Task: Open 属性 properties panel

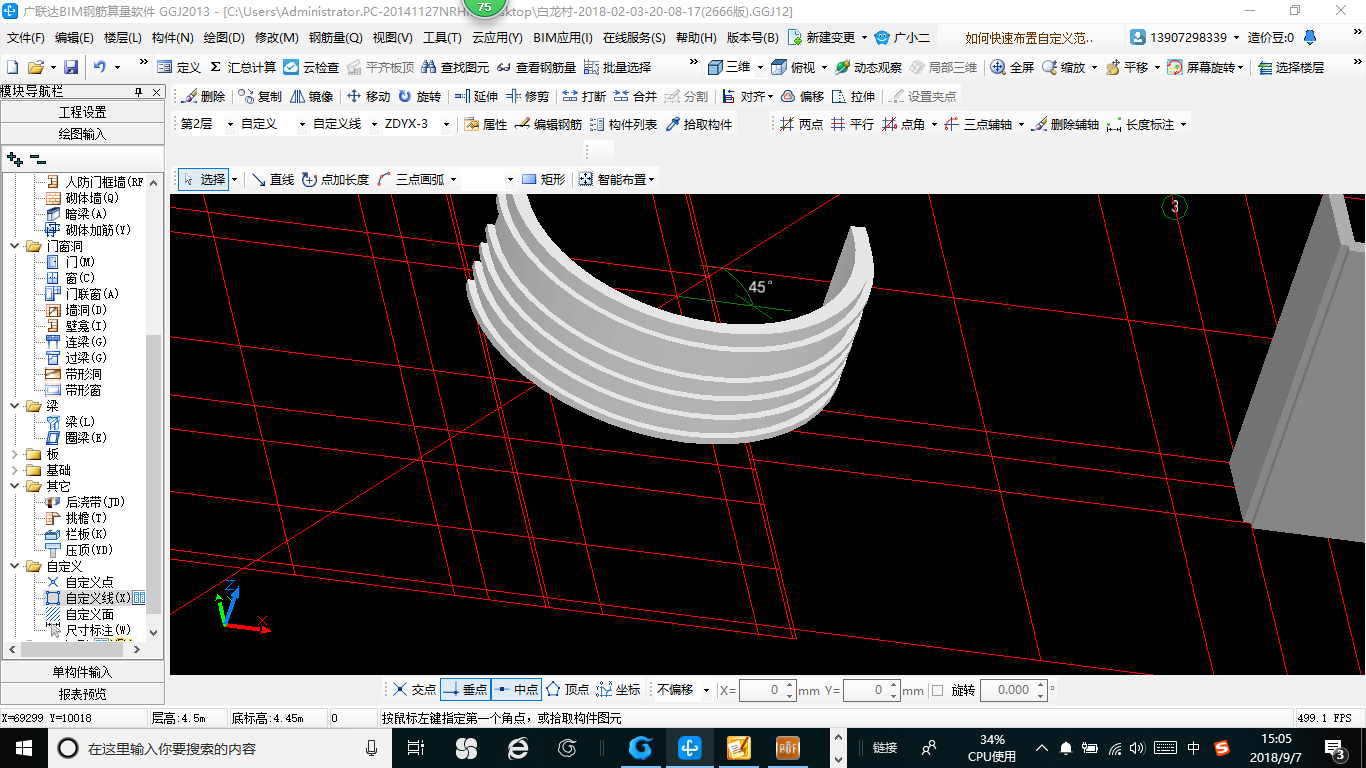Action: tap(486, 125)
